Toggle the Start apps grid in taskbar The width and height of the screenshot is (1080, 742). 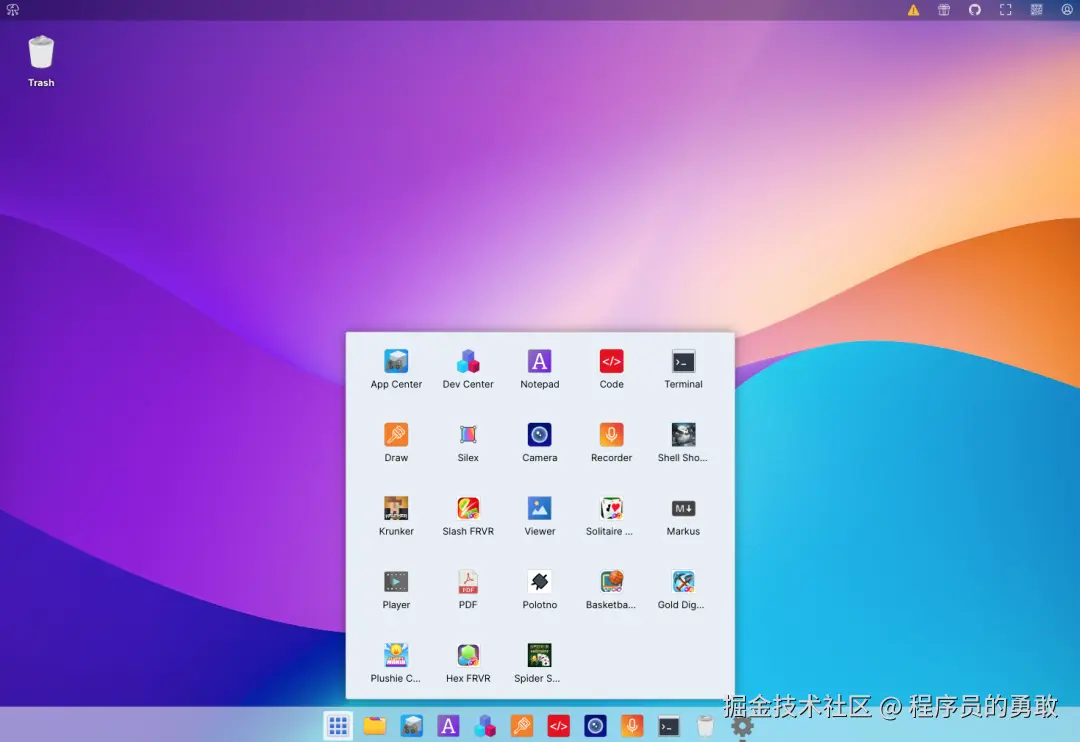(x=338, y=725)
